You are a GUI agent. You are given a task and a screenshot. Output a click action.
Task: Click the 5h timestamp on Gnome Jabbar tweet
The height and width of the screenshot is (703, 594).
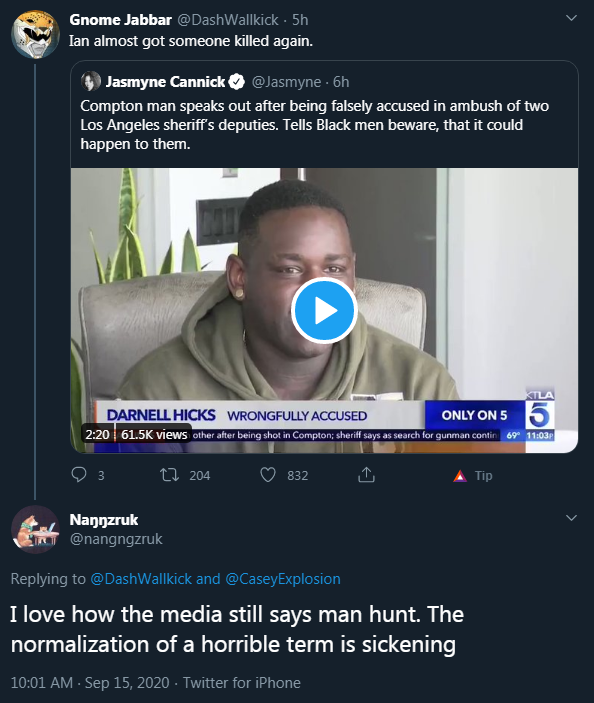point(300,20)
